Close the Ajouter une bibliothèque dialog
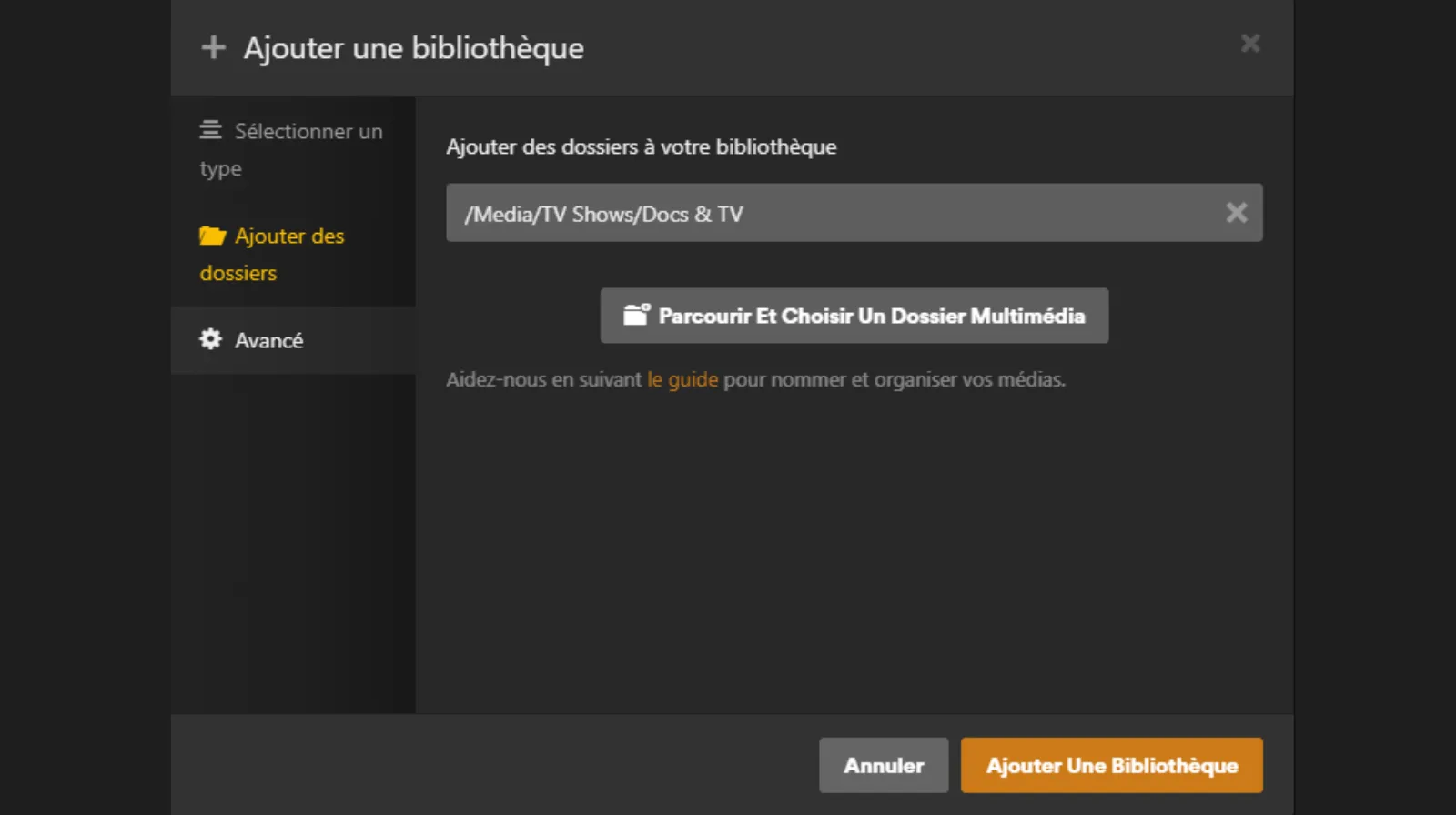 pos(1250,44)
